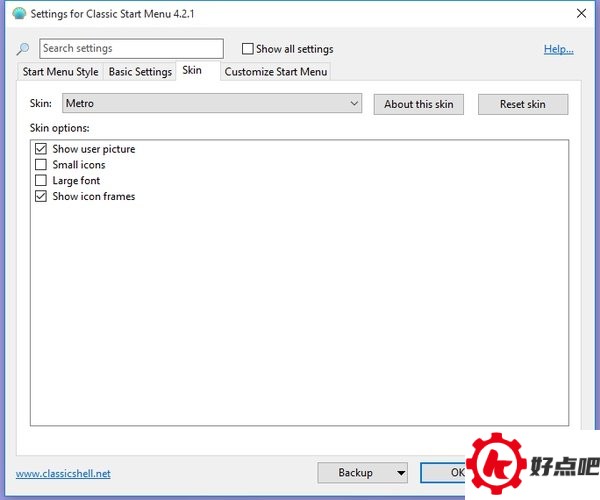Viewport: 600px width, 500px height.
Task: Click the magnifier search icon
Action: [24, 49]
